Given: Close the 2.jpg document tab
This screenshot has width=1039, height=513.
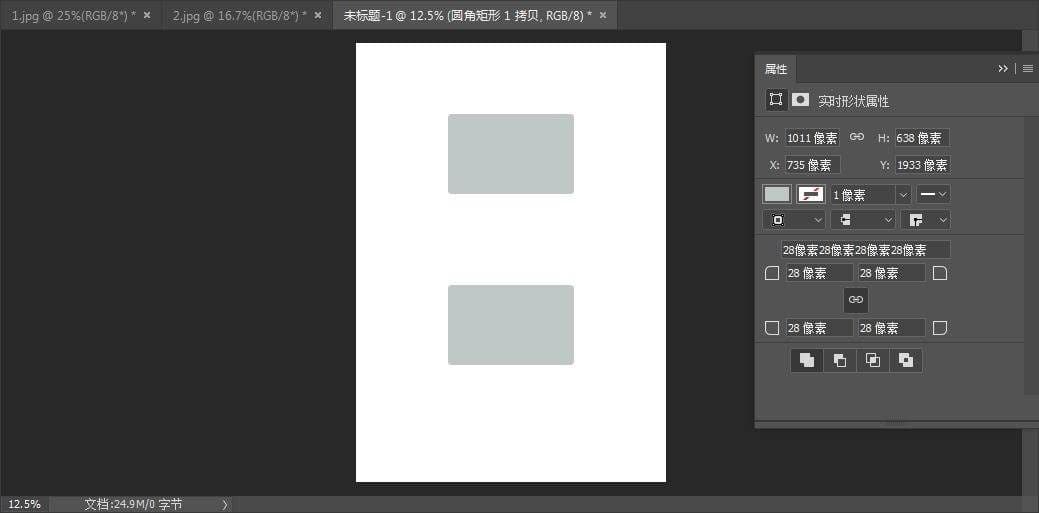Looking at the screenshot, I should click(318, 15).
